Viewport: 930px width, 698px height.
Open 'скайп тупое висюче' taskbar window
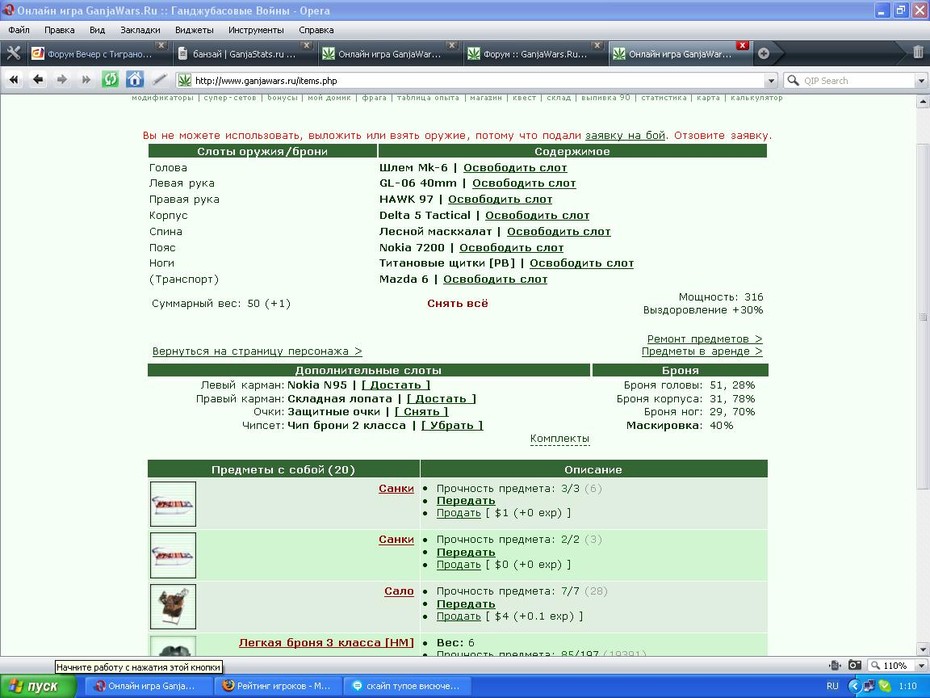pyautogui.click(x=406, y=686)
